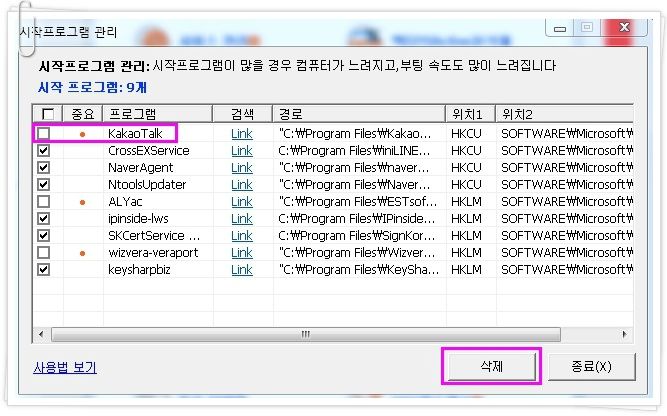Check the KakaoTalk row checkbox
The image size is (667, 416).
43,134
